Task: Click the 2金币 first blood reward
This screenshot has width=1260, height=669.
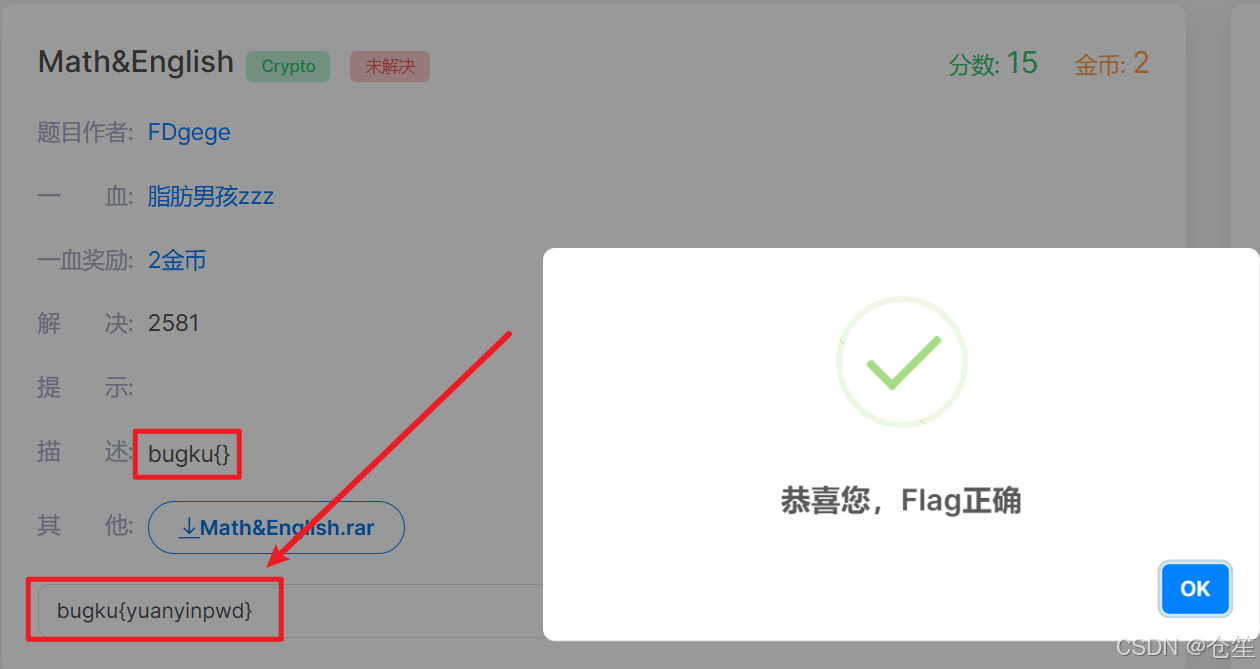Action: (x=177, y=260)
